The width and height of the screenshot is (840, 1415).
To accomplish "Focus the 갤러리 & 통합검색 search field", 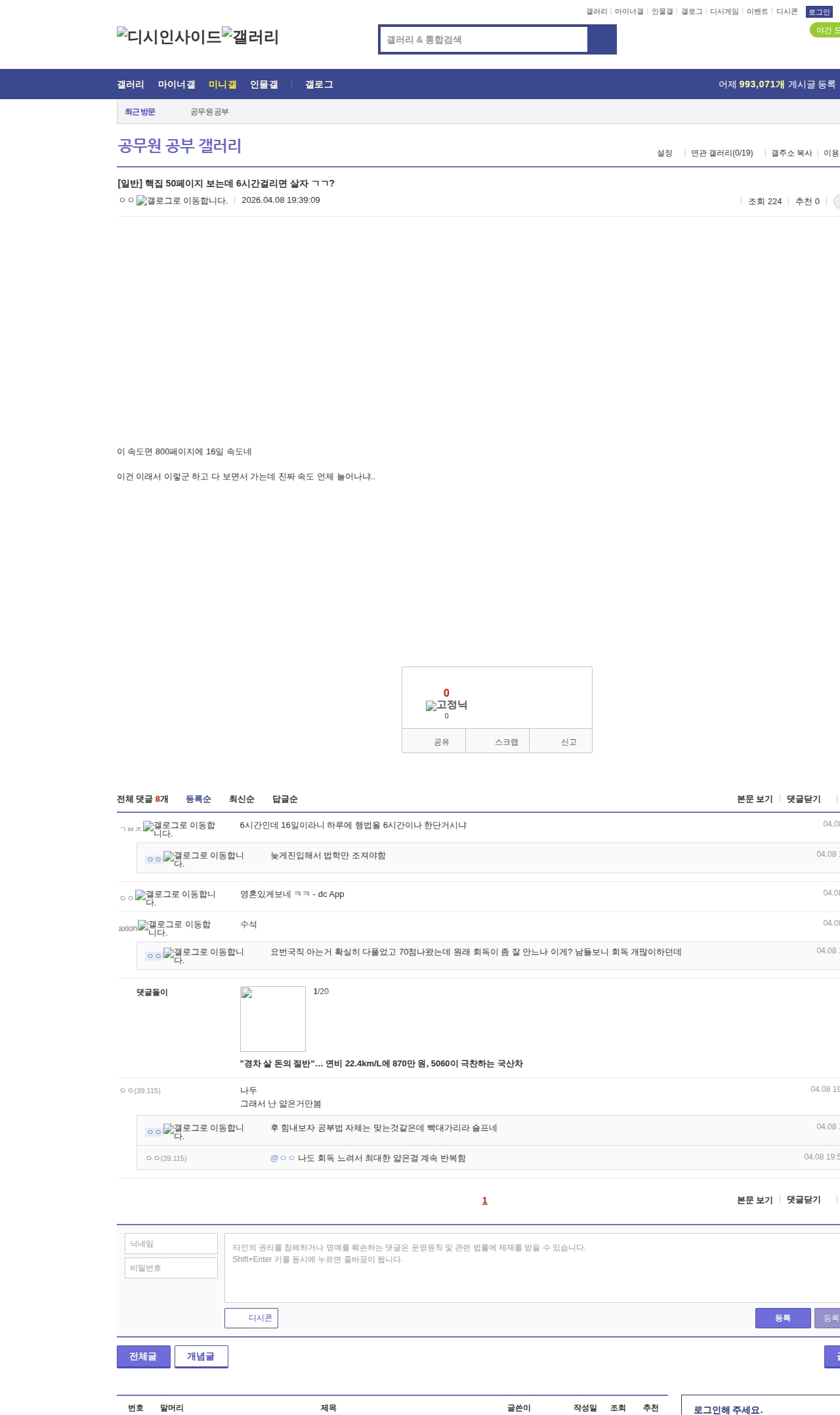I will pos(484,39).
